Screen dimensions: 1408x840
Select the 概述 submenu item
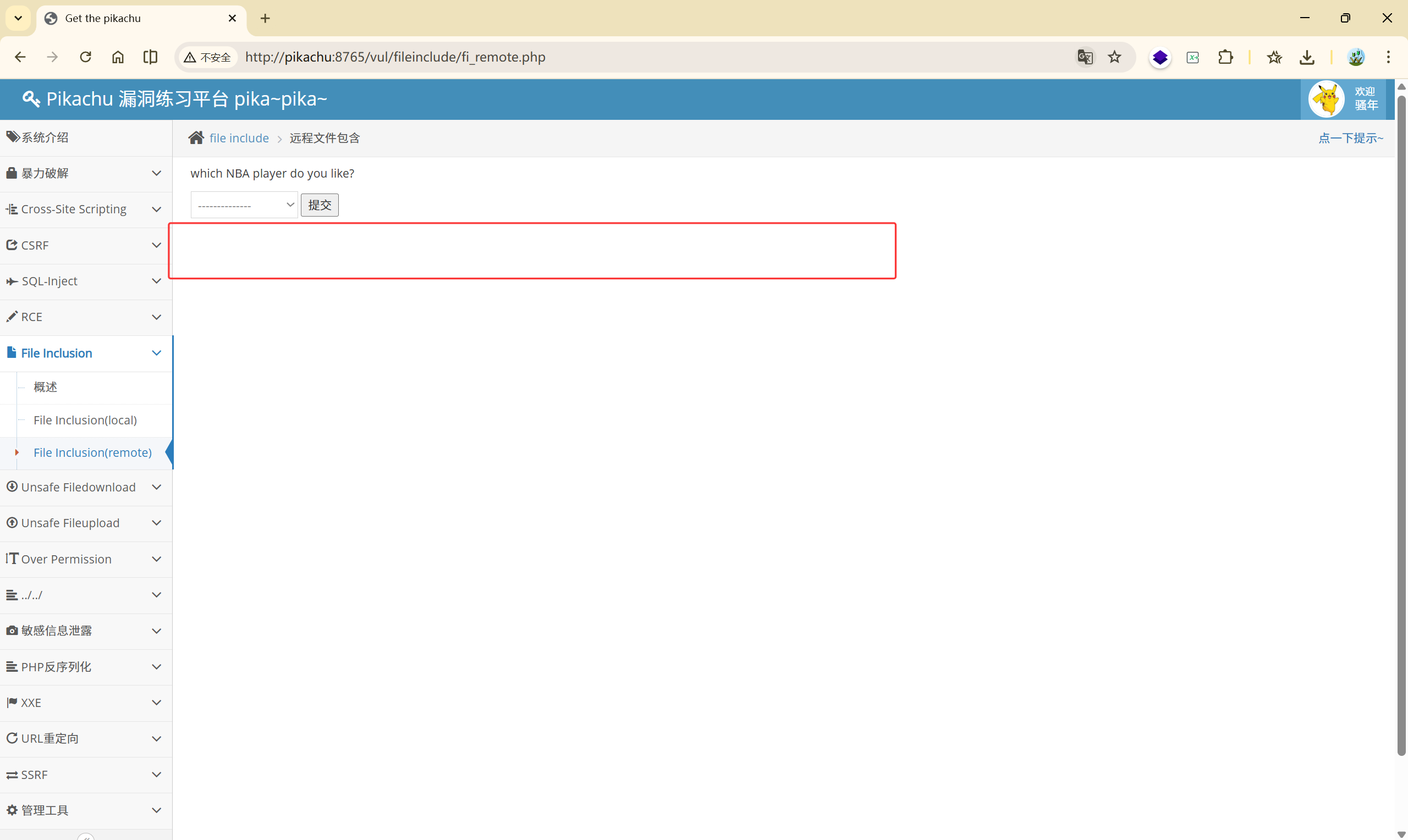45,387
